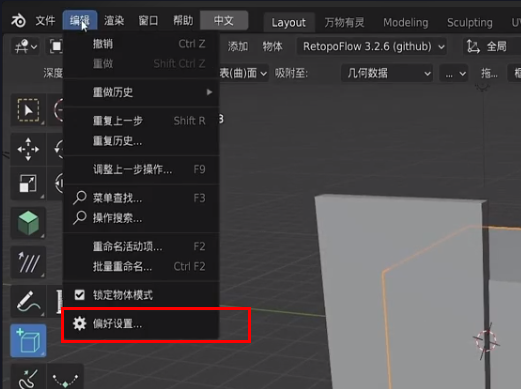Switch to the 万物有灵 workspace tab
This screenshot has height=389, width=521.
344,22
